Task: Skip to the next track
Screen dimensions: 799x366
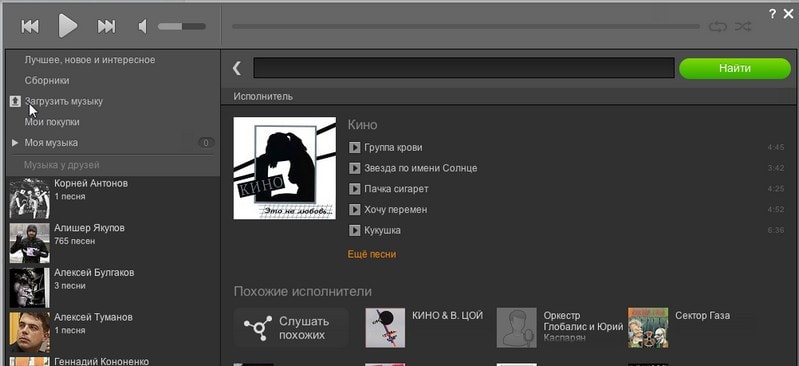Action: (106, 26)
